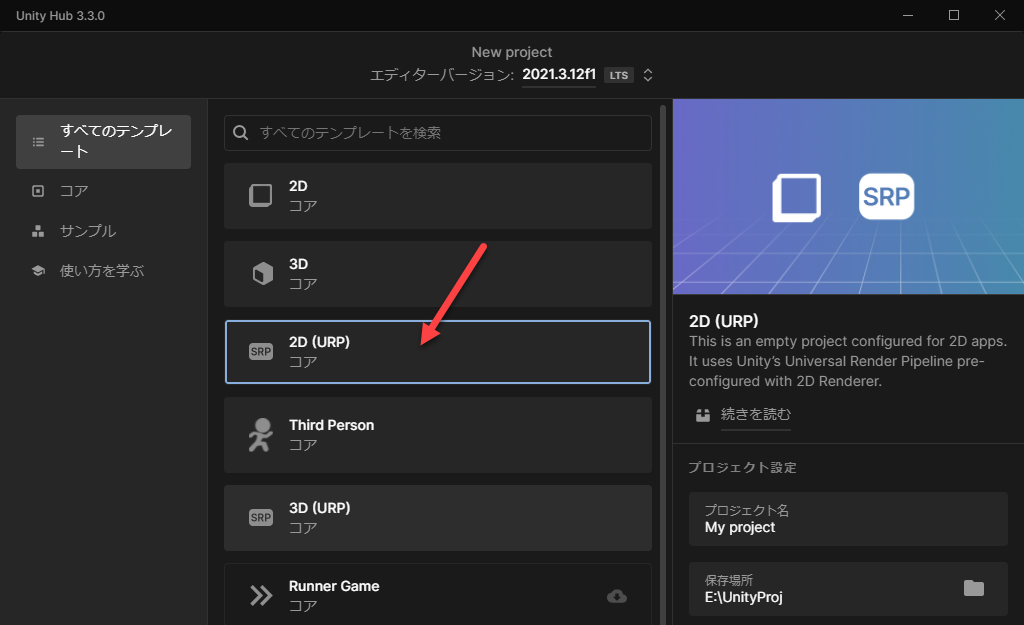This screenshot has width=1024, height=625.
Task: Click the list icon beside すべてのテンプレート
Action: [x=39, y=142]
